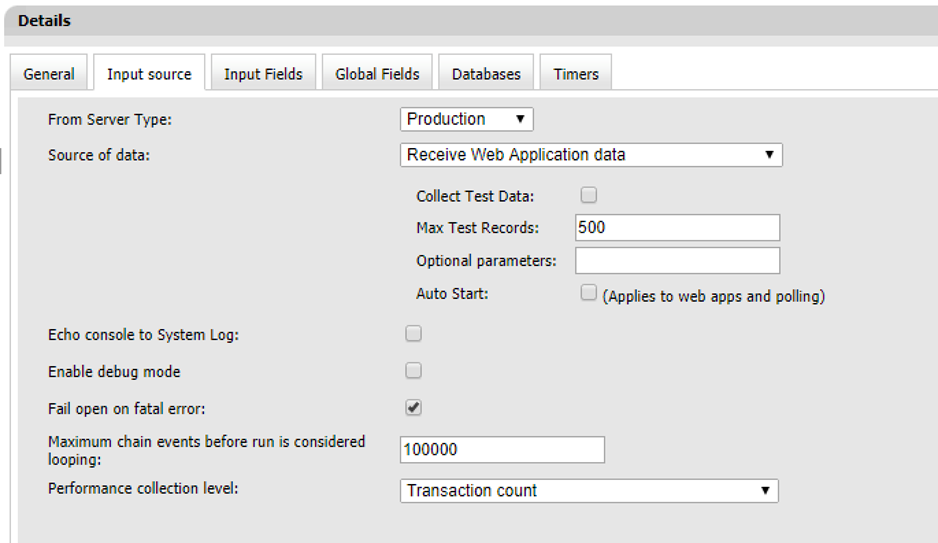Switch to the General tab
The height and width of the screenshot is (543, 938).
[49, 74]
